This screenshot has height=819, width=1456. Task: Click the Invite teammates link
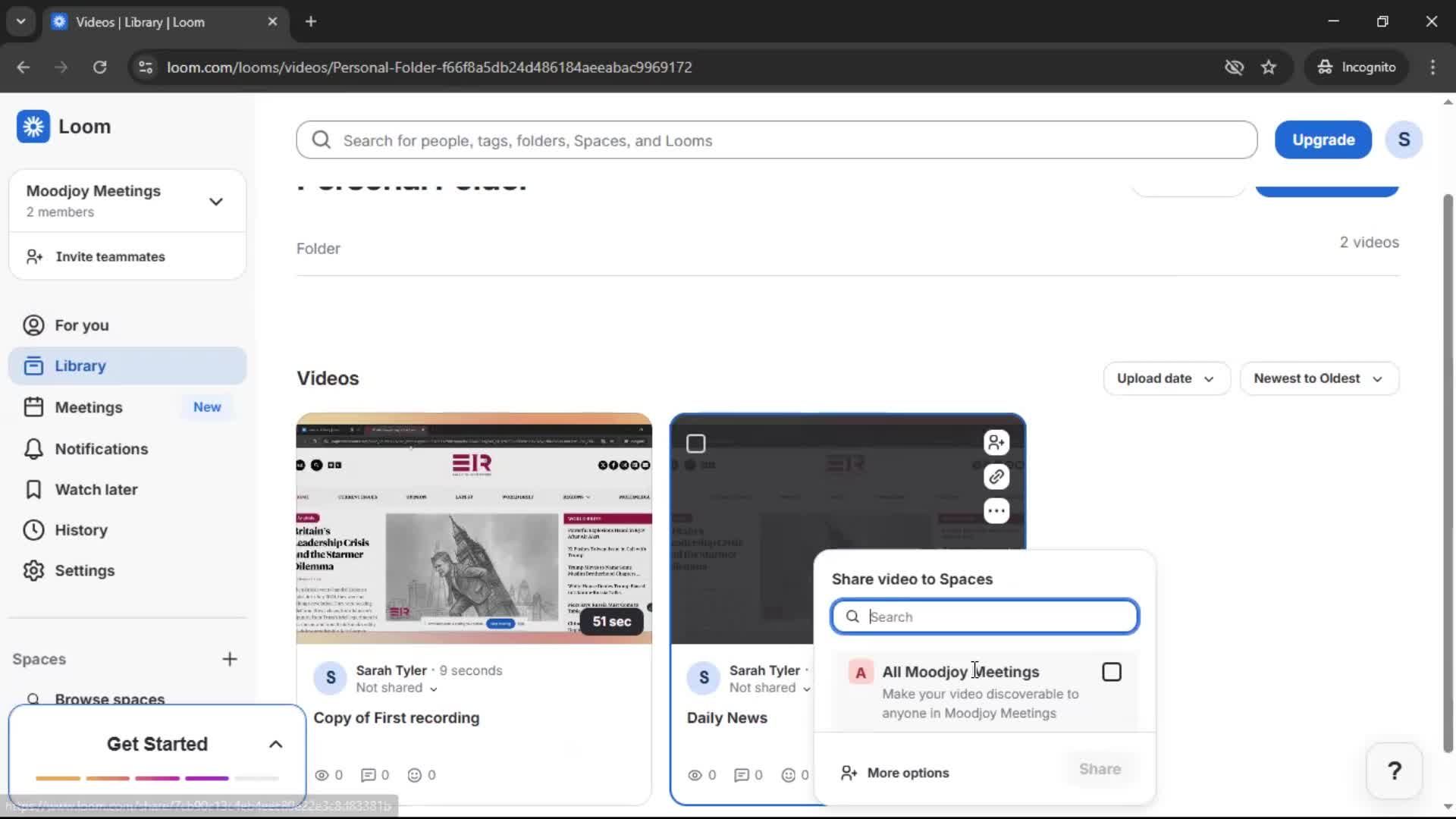pos(111,256)
